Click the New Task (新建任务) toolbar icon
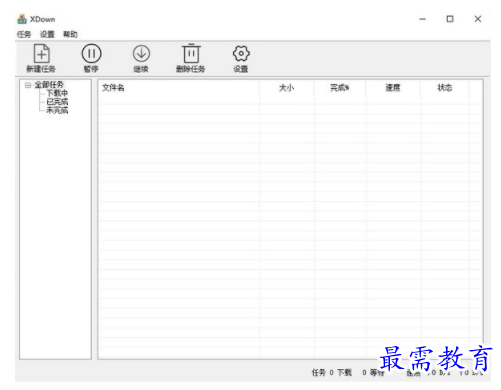The width and height of the screenshot is (501, 390). coord(42,54)
